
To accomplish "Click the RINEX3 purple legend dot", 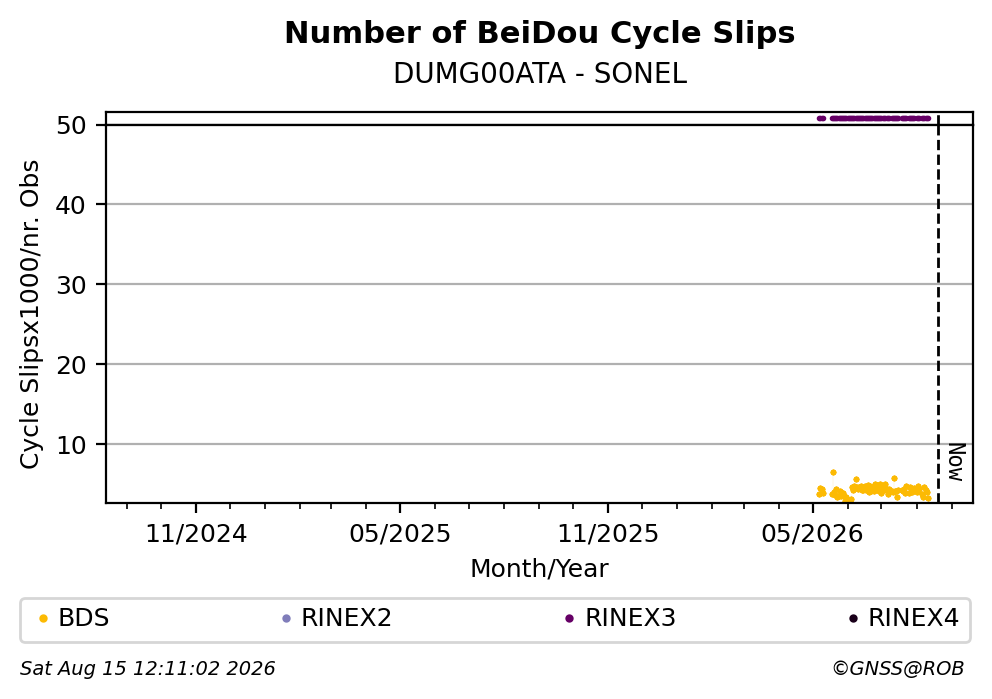I will (569, 619).
